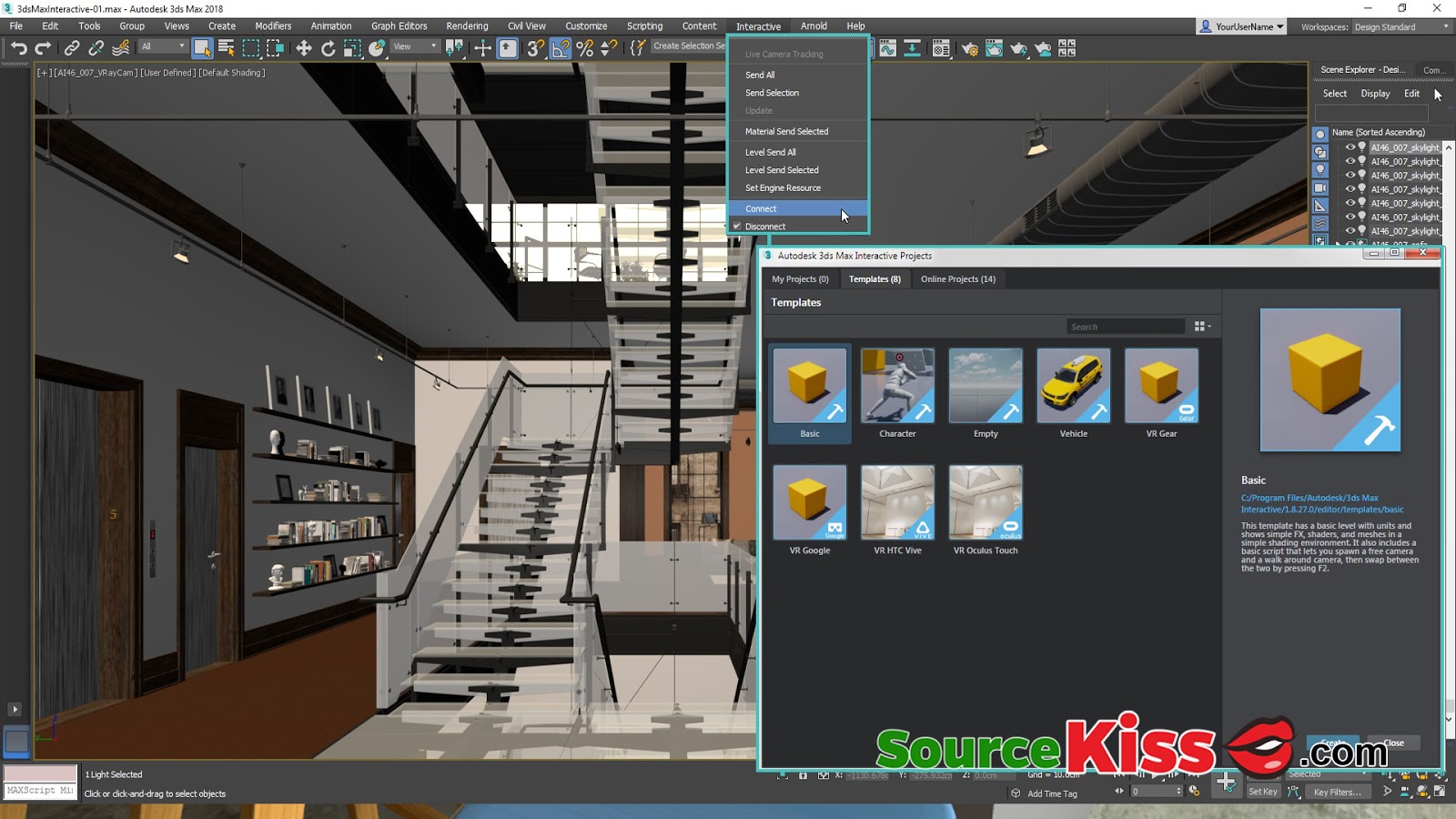1456x819 pixels.
Task: Select the VR HTC Vive template thumbnail
Action: pos(897,502)
